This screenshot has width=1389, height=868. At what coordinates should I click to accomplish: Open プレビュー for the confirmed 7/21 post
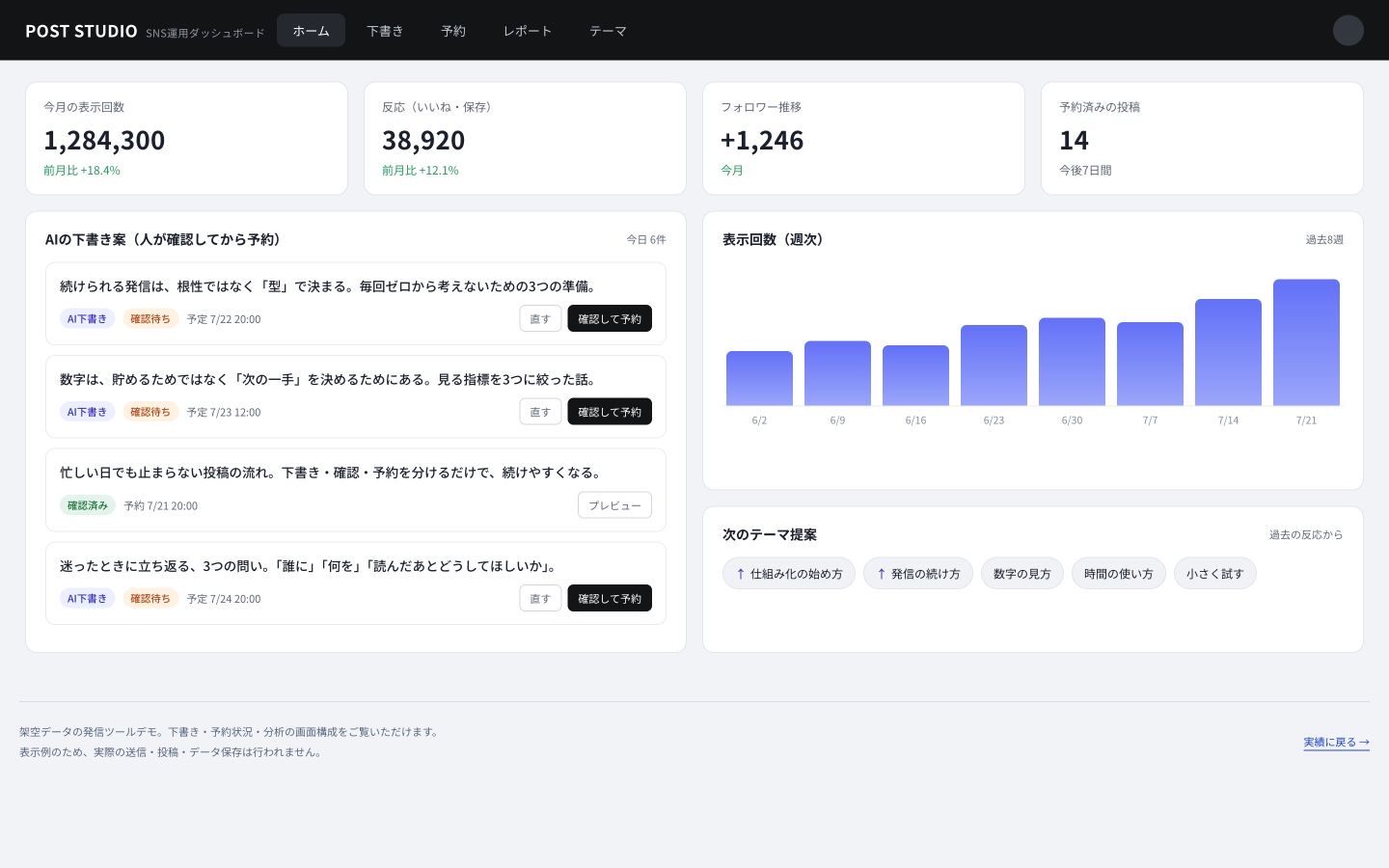pos(614,505)
